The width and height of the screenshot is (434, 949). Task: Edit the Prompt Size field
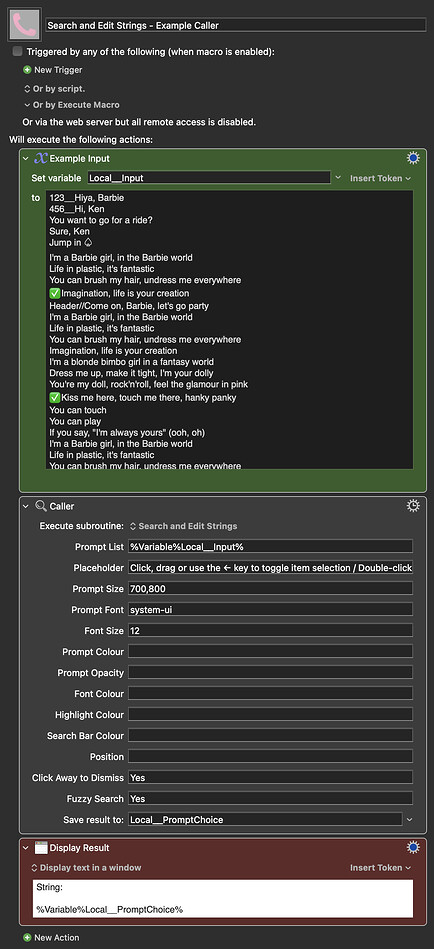click(271, 588)
